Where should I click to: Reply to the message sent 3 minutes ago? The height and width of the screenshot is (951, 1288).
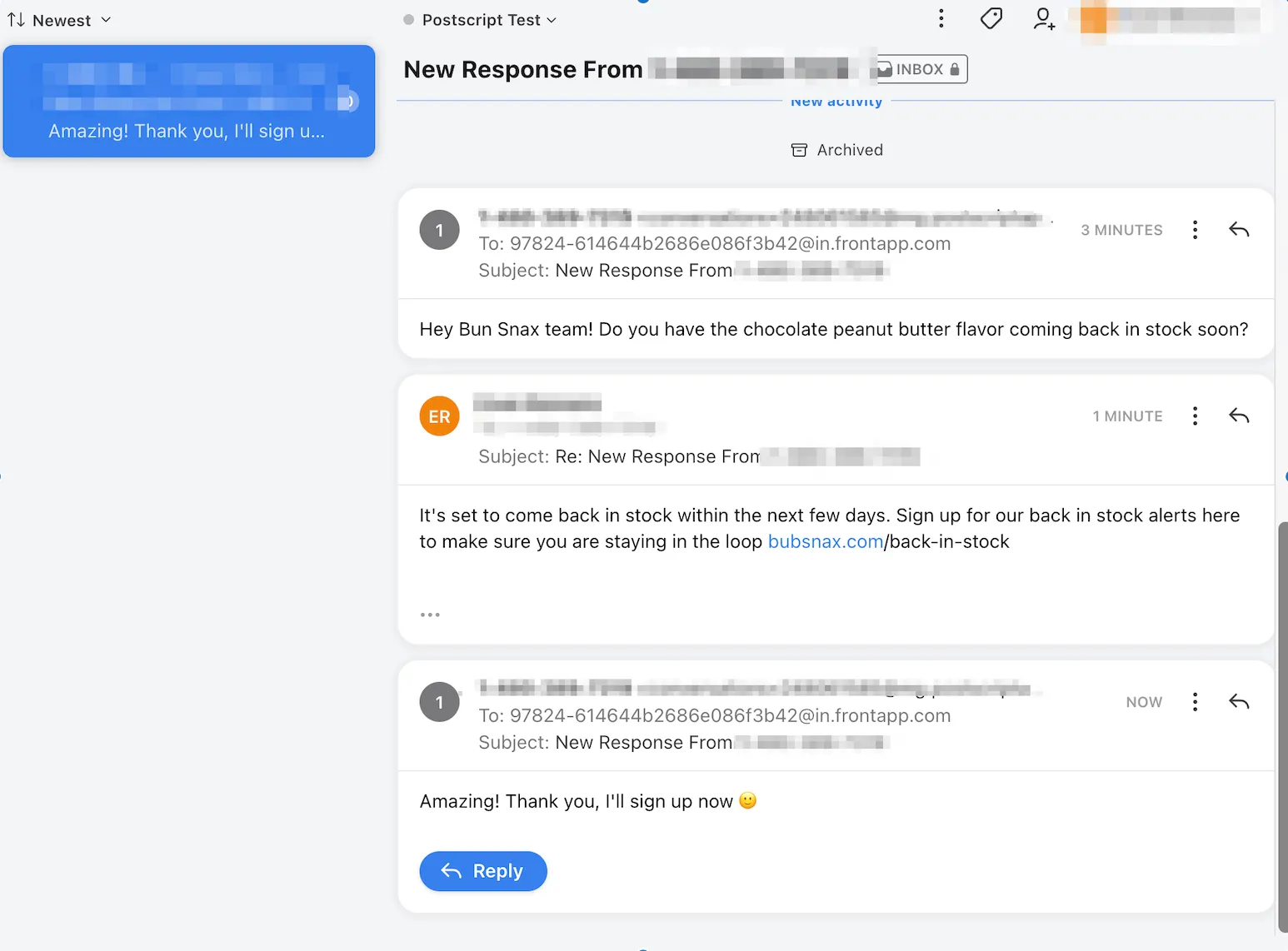[1239, 229]
